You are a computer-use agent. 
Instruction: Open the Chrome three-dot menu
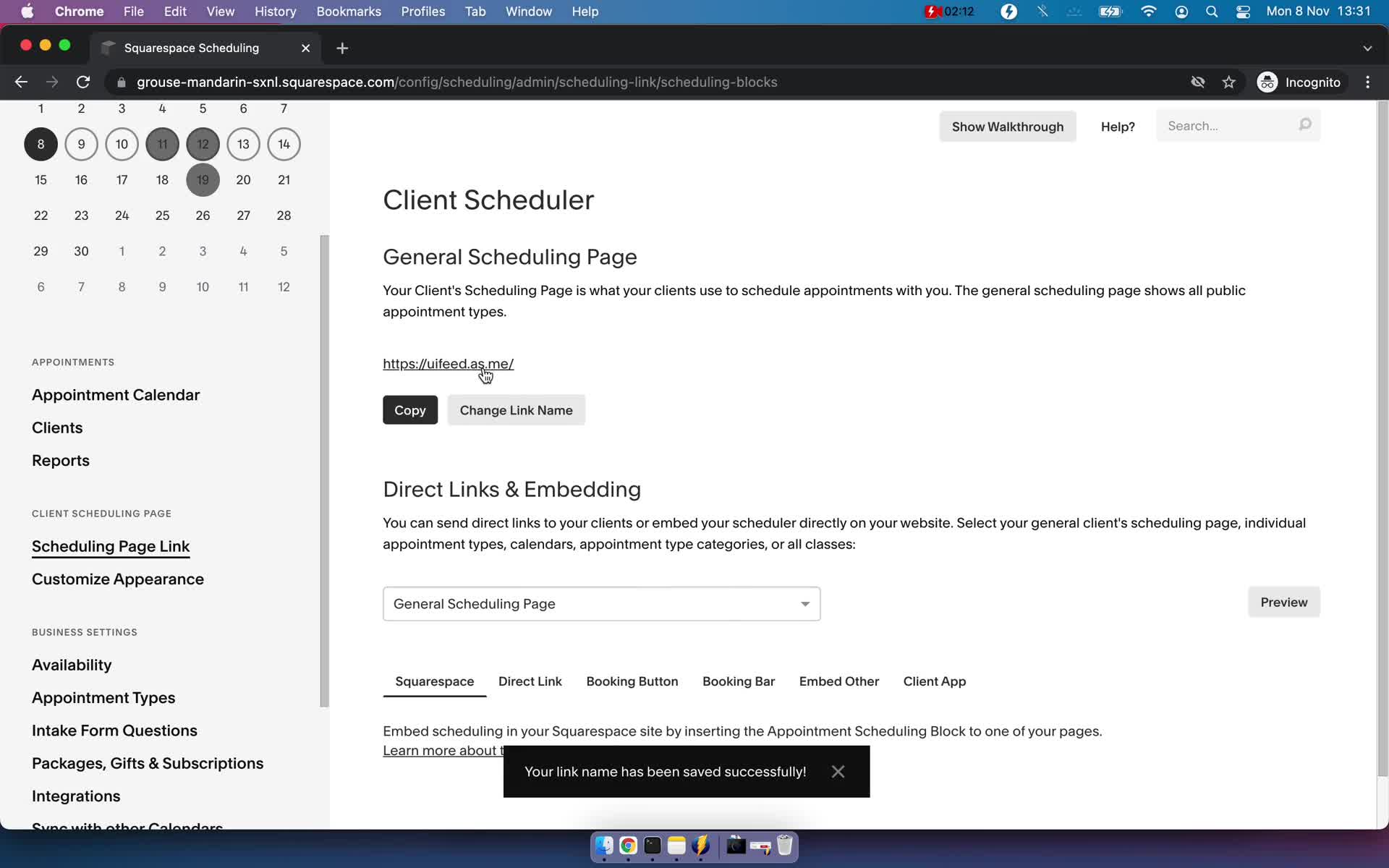pyautogui.click(x=1367, y=82)
